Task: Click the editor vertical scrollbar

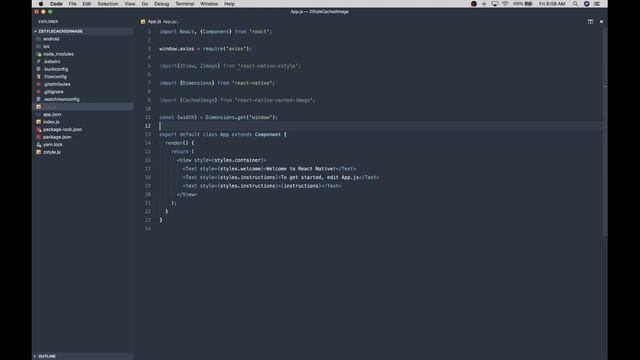Action: (605, 131)
